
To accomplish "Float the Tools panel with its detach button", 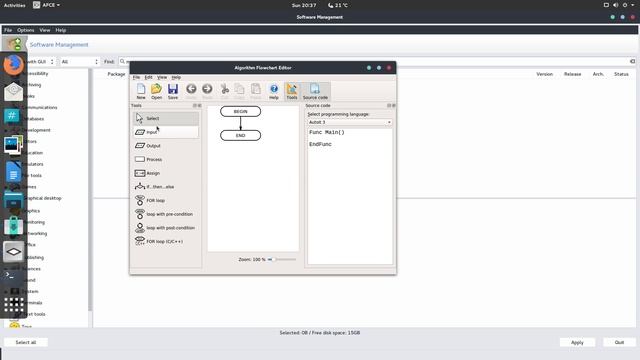I will click(x=195, y=105).
